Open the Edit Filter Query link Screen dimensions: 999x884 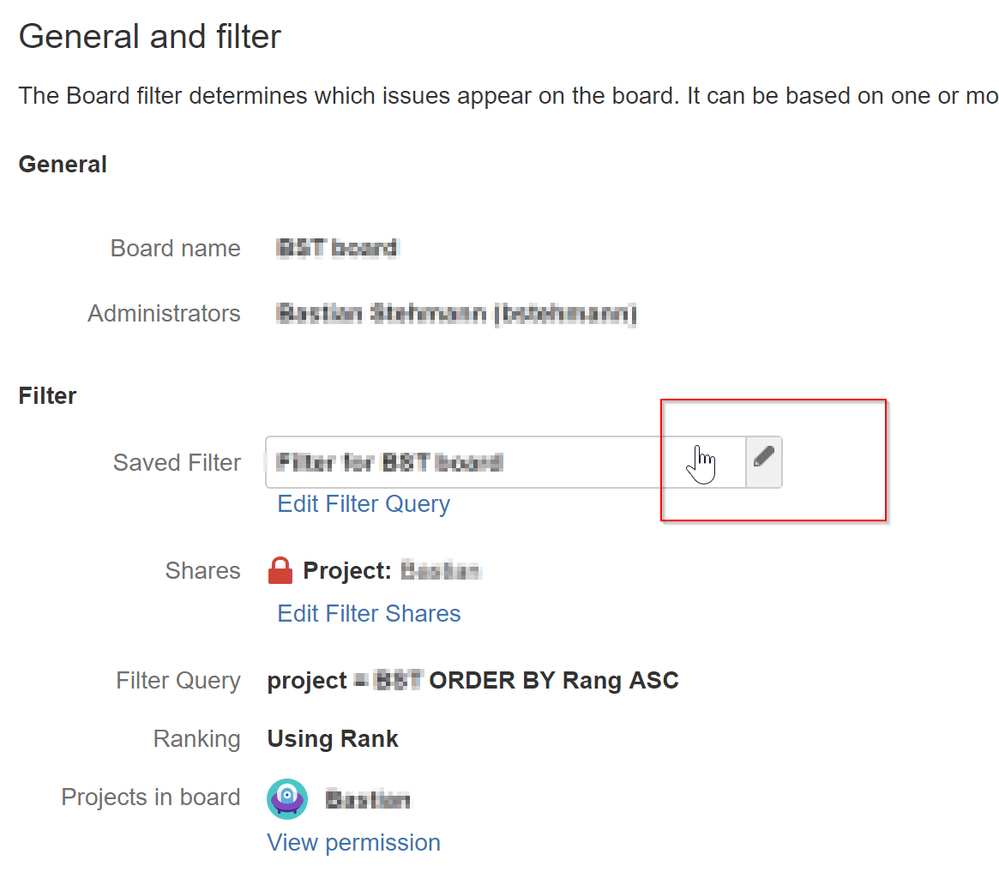click(362, 504)
